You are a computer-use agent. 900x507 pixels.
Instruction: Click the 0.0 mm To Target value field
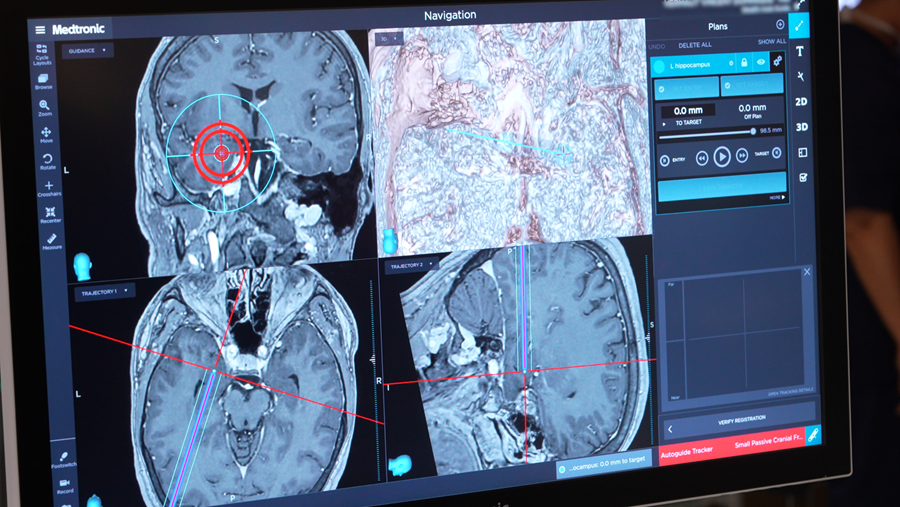point(688,110)
